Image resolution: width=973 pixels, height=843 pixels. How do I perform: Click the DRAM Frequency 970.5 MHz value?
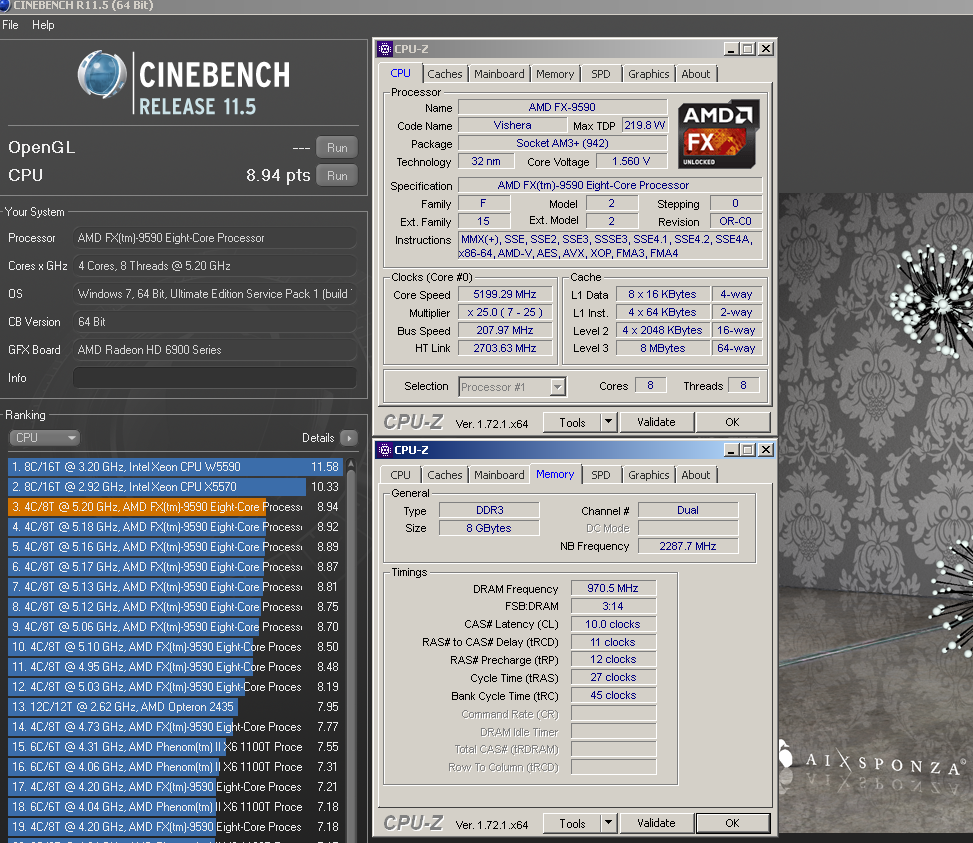(613, 588)
